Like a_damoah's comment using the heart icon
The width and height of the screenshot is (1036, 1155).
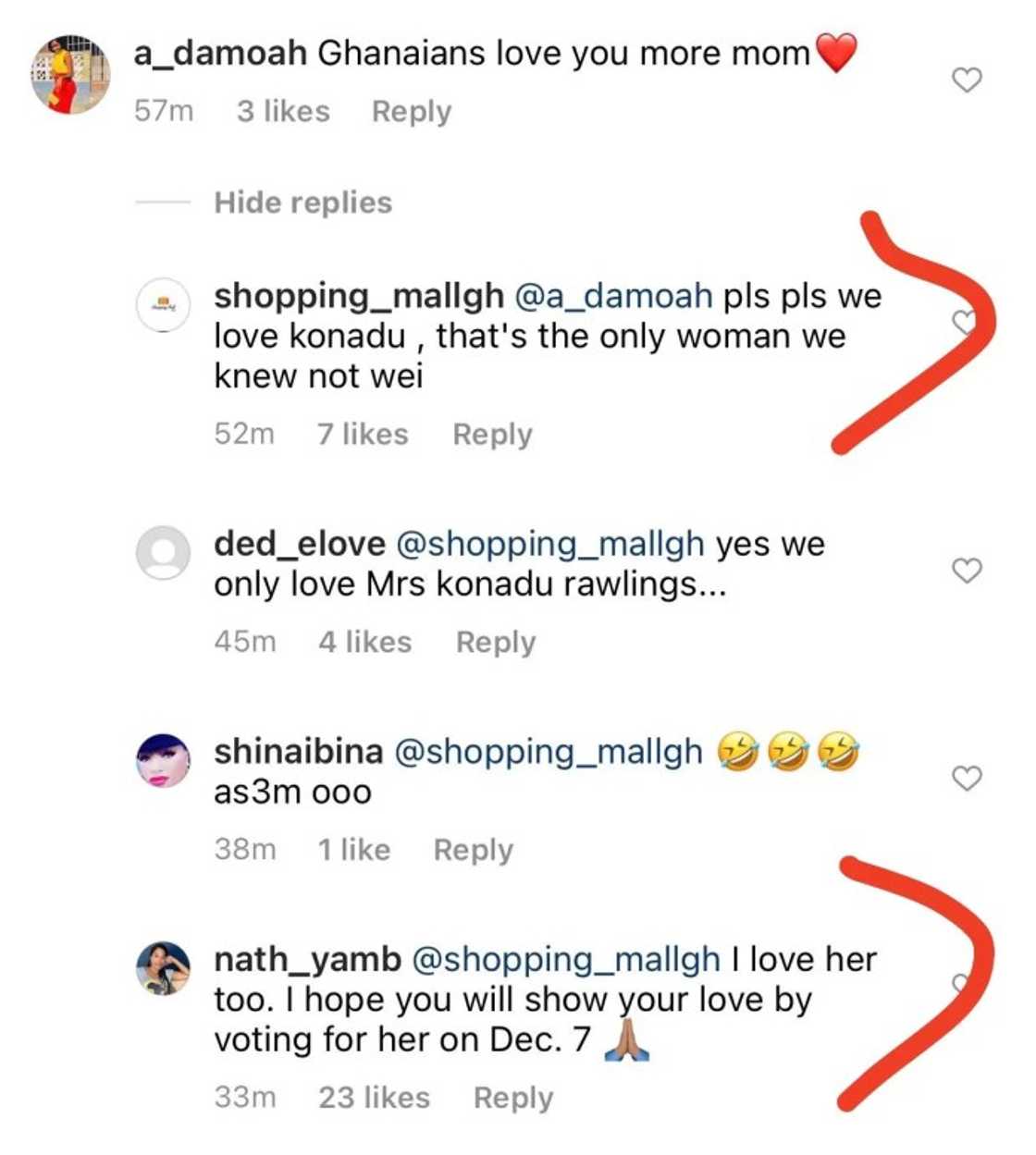[966, 81]
